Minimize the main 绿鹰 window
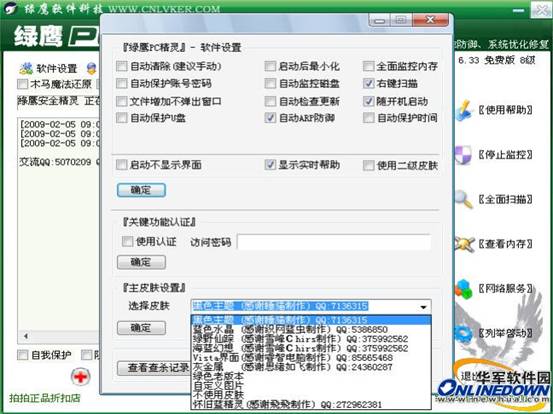Image resolution: width=553 pixels, height=414 pixels. 518,10
